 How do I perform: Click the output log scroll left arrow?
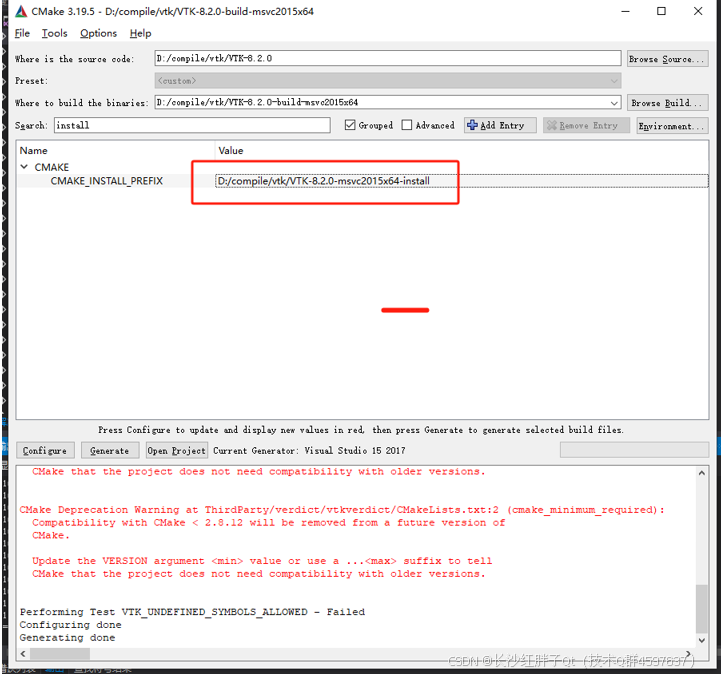click(23, 653)
